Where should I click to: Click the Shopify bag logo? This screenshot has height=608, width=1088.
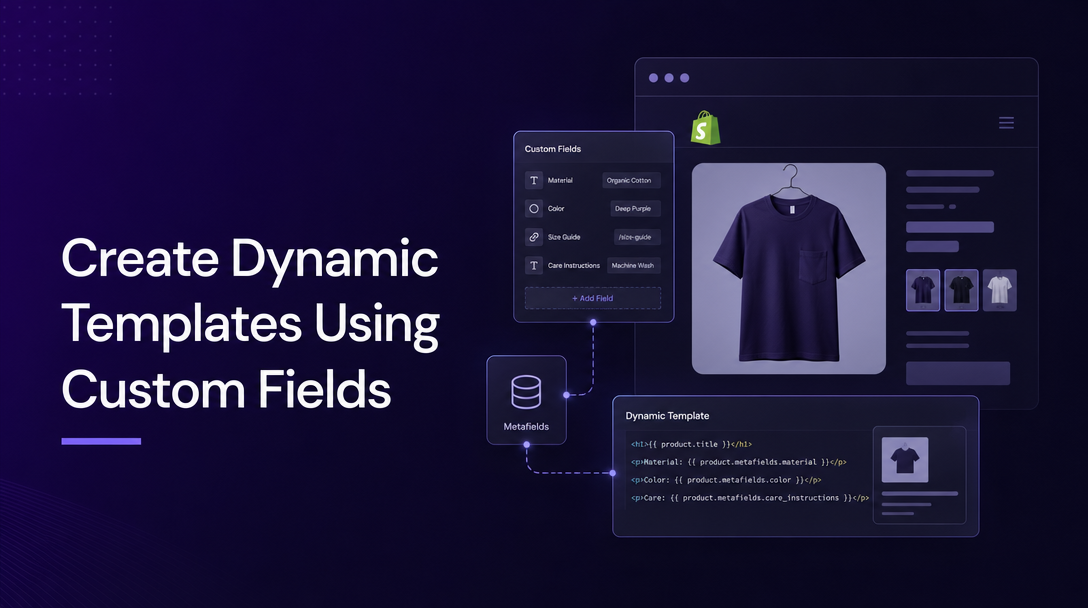(x=705, y=128)
